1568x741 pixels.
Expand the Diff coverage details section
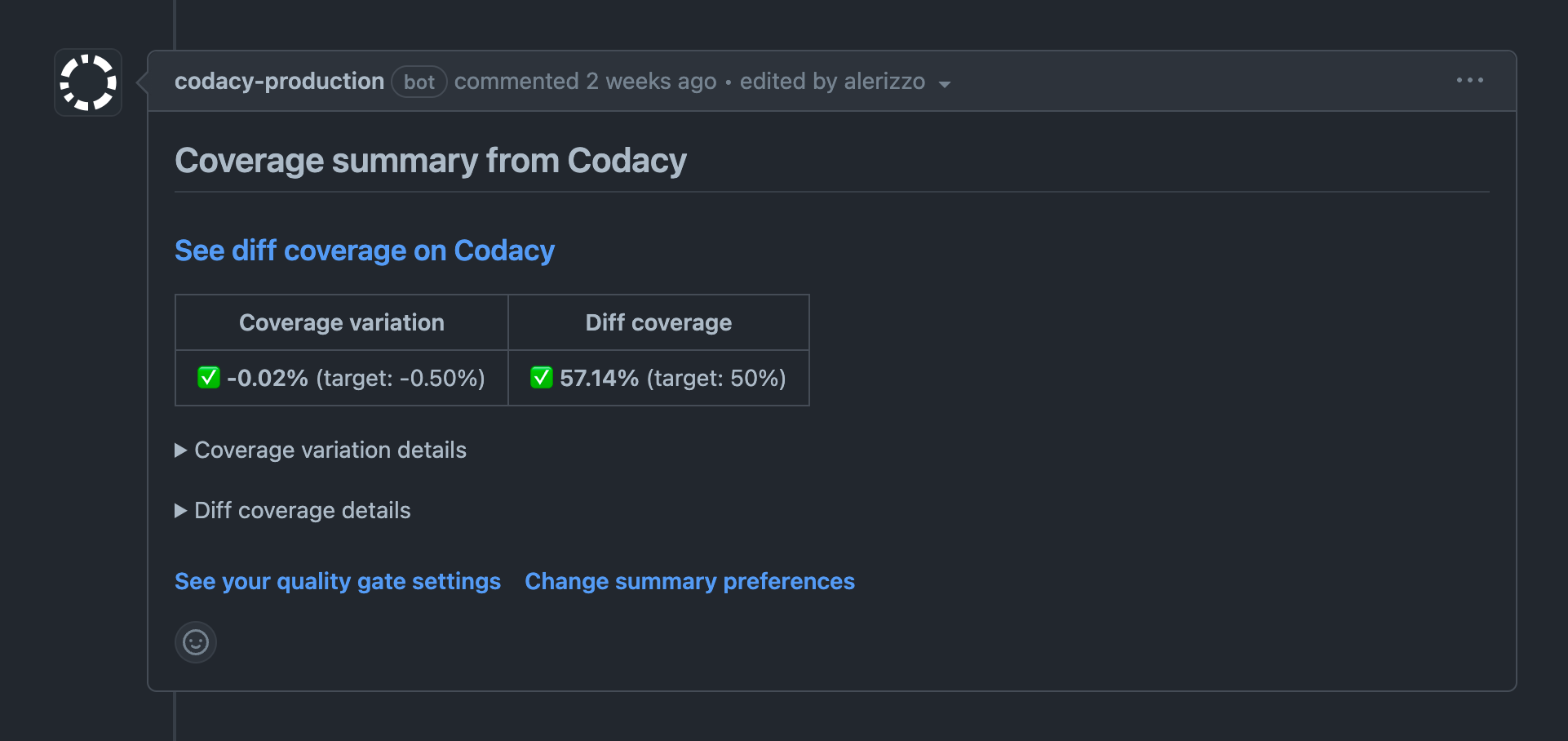pos(301,510)
